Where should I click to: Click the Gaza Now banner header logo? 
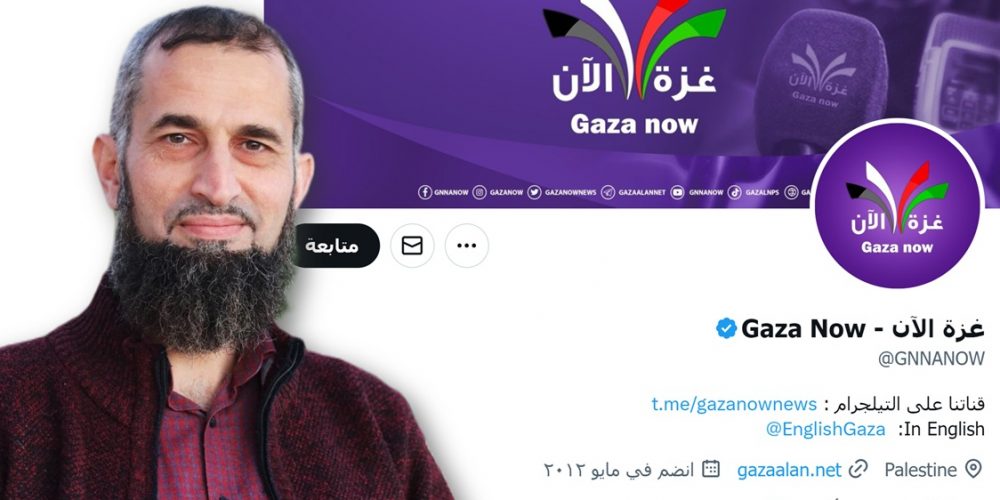634,69
